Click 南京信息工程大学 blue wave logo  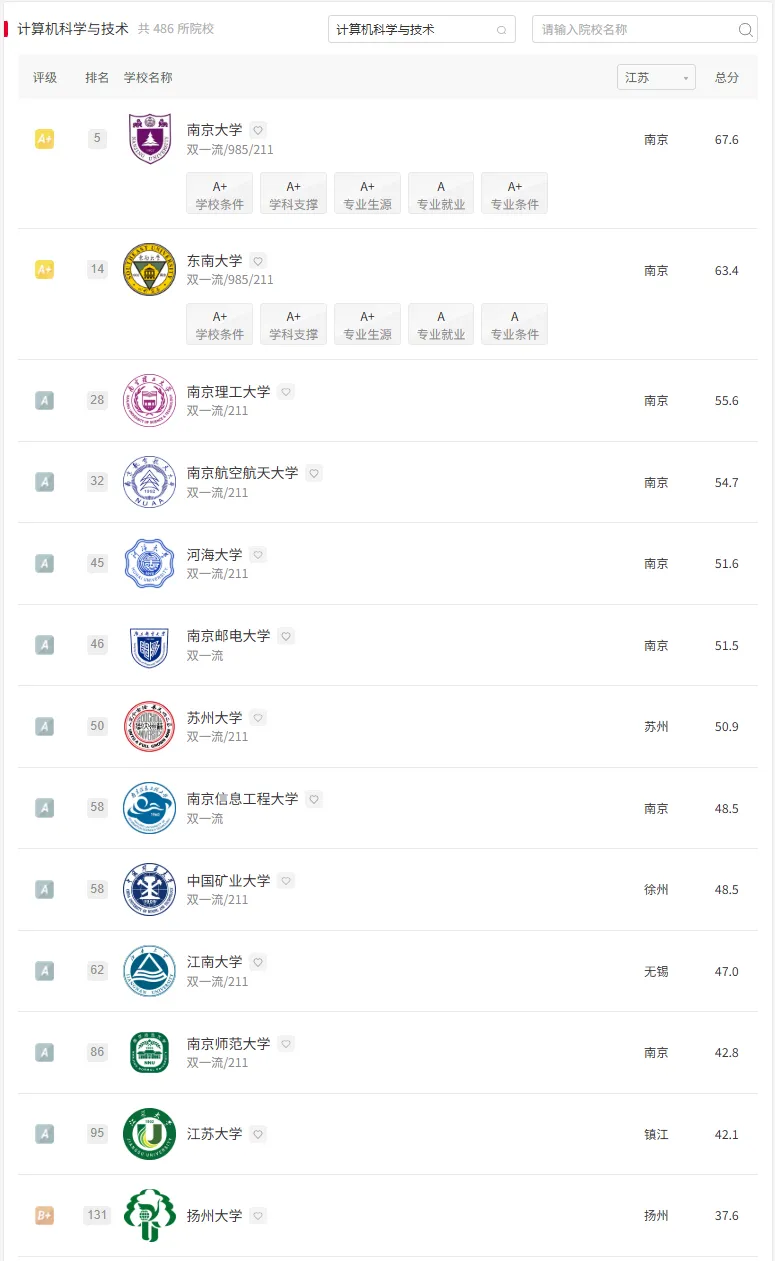[149, 808]
